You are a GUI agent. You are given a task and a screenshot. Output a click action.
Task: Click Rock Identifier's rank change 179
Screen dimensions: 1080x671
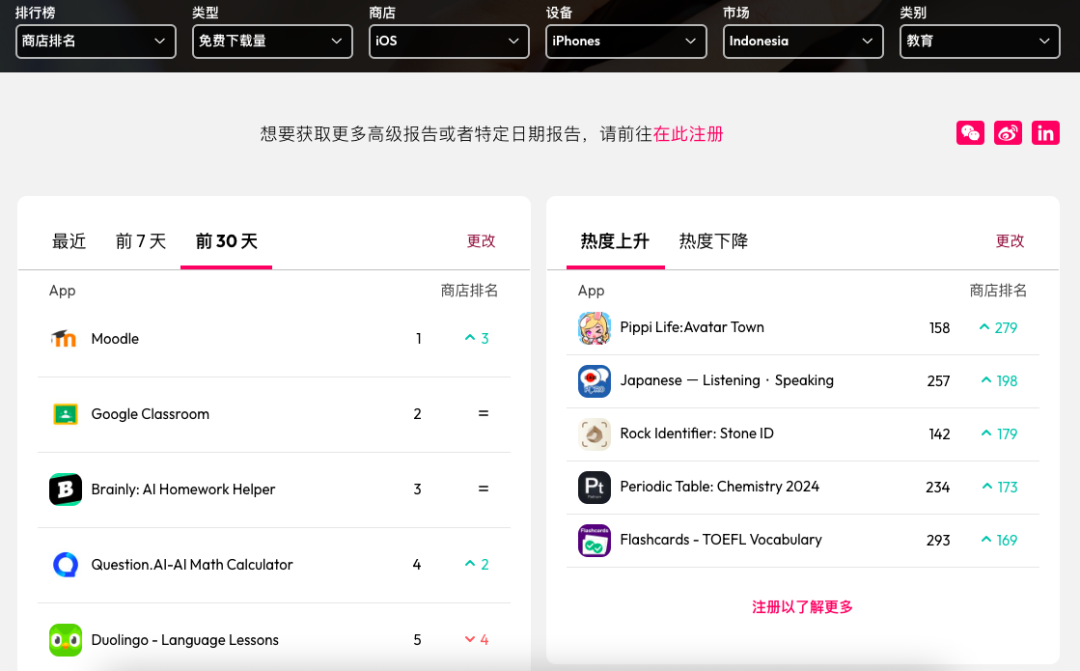[999, 434]
